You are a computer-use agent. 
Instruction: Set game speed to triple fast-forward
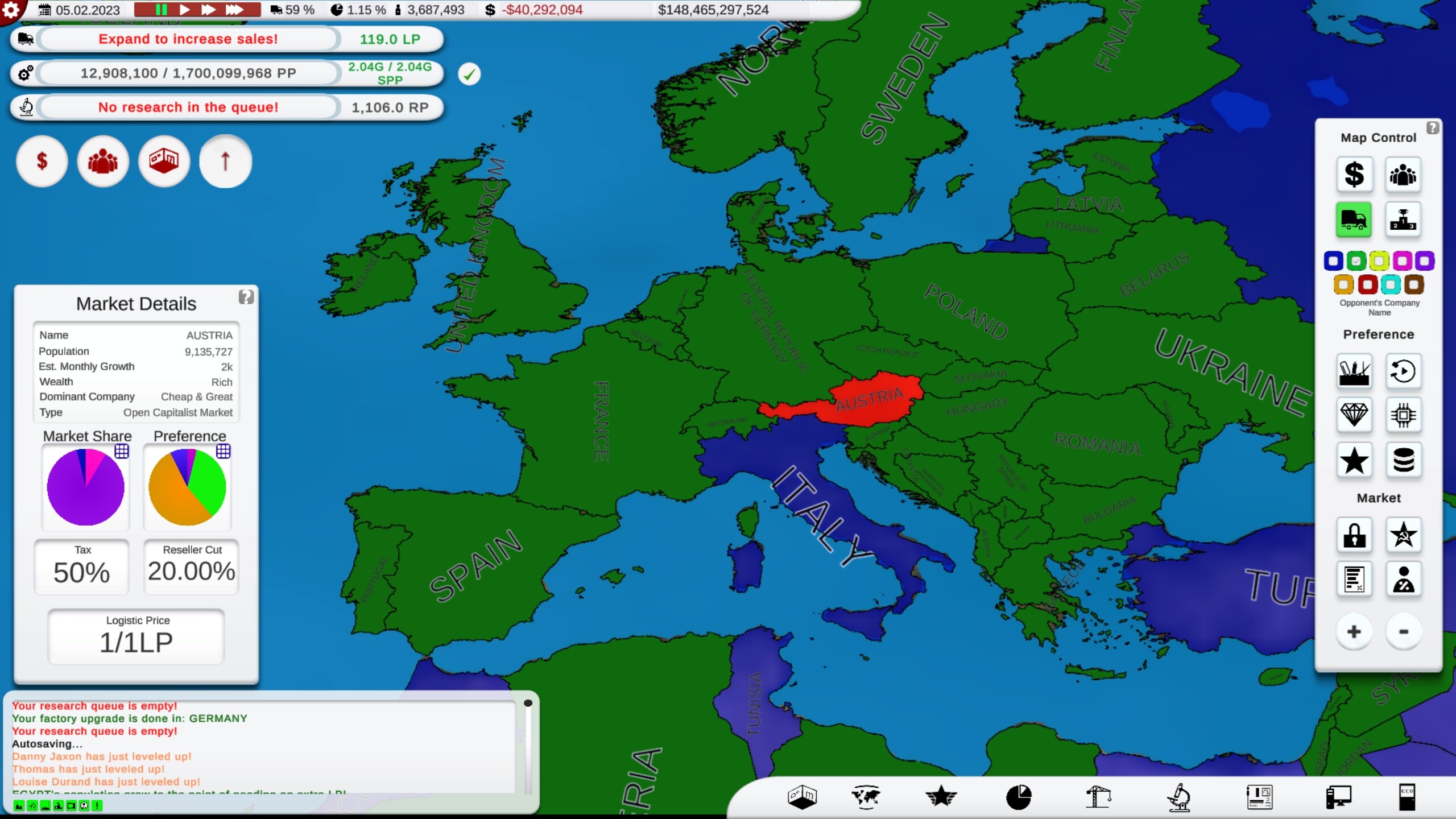click(234, 10)
